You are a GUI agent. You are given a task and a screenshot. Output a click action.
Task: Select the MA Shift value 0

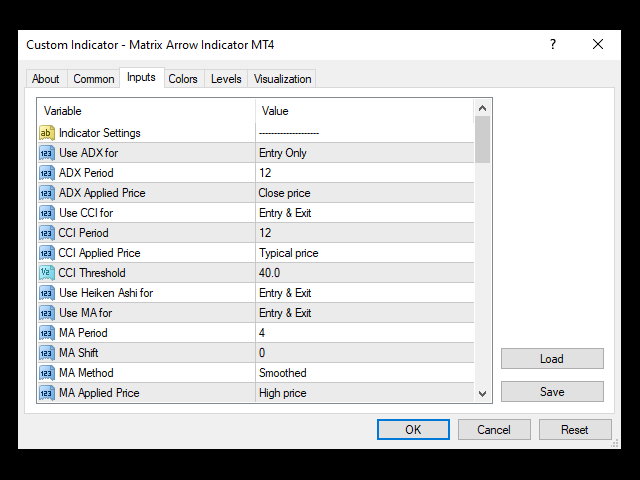pyautogui.click(x=262, y=353)
